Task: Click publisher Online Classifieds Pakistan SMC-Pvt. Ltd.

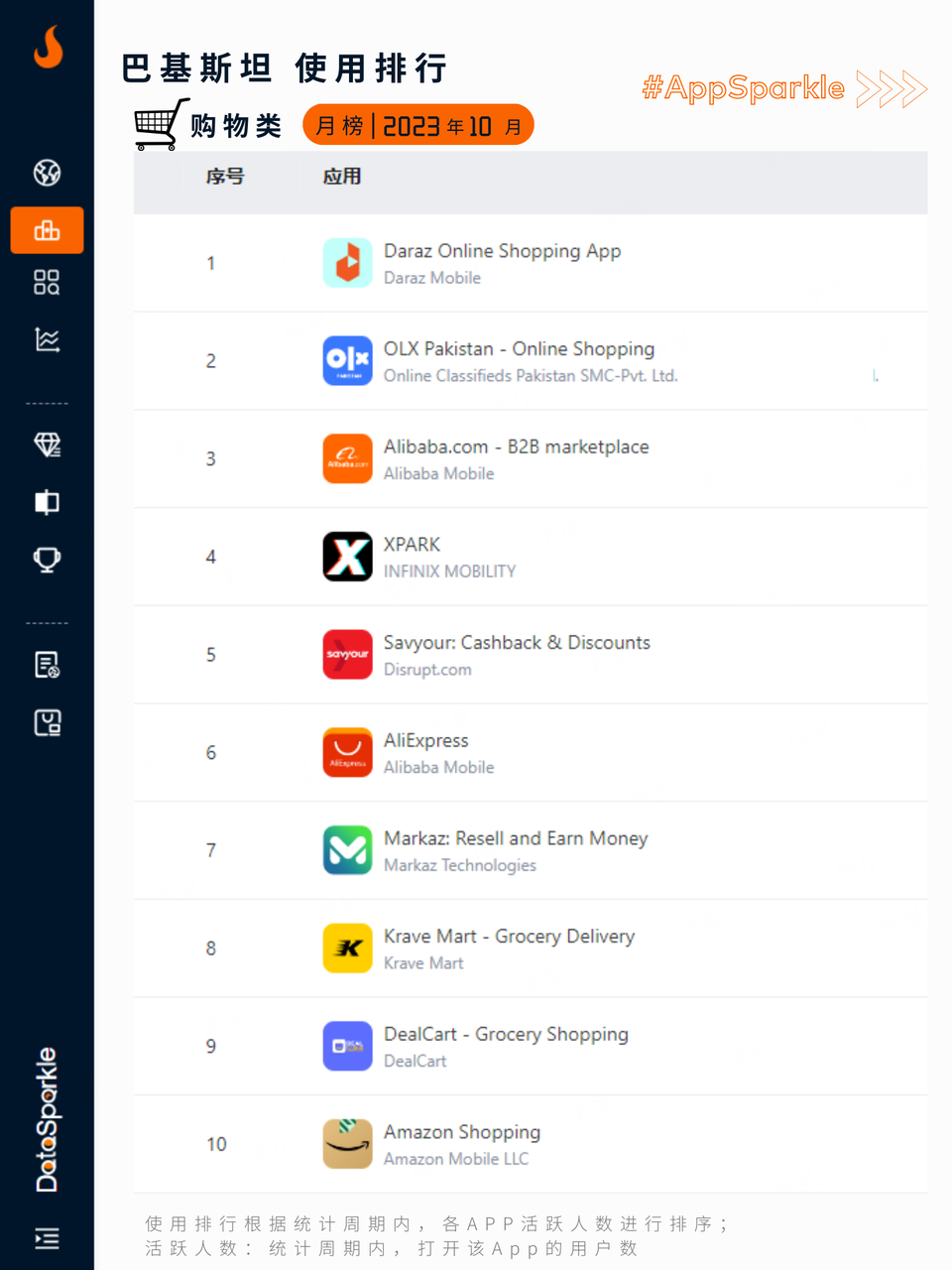Action: pyautogui.click(x=531, y=376)
